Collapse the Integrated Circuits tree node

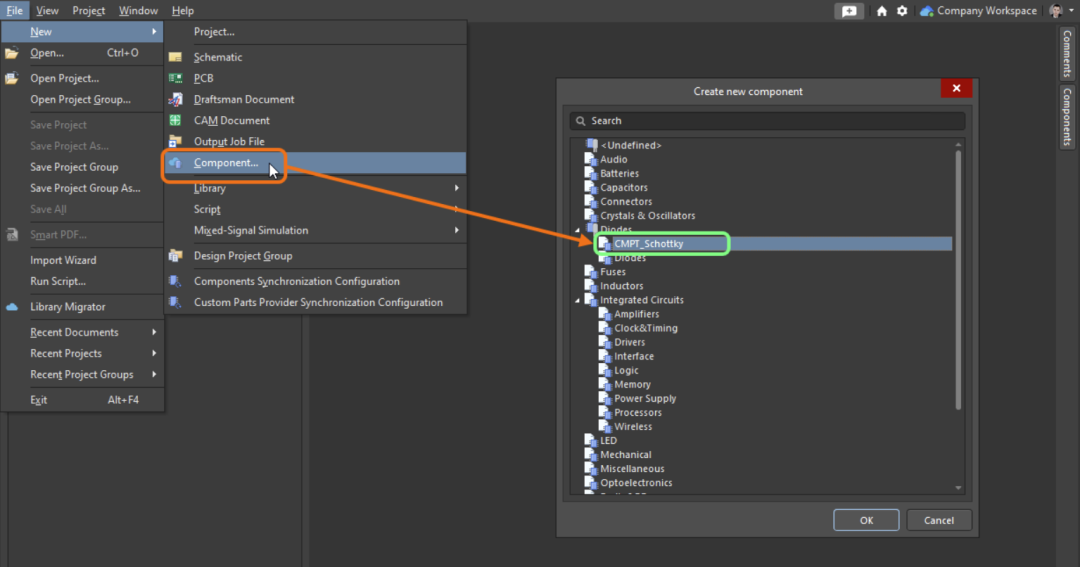pyautogui.click(x=577, y=300)
